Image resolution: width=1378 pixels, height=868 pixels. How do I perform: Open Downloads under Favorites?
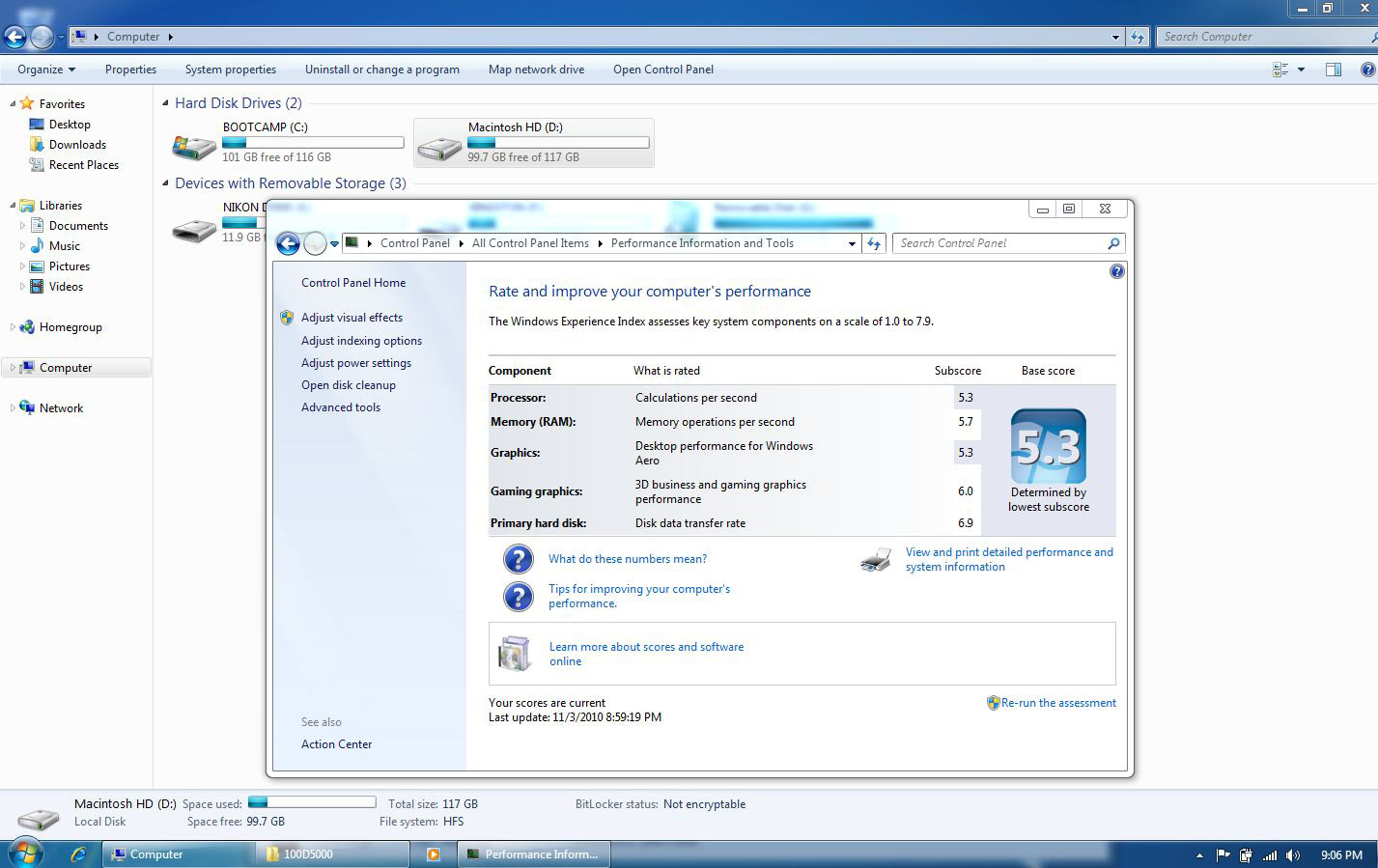click(77, 145)
